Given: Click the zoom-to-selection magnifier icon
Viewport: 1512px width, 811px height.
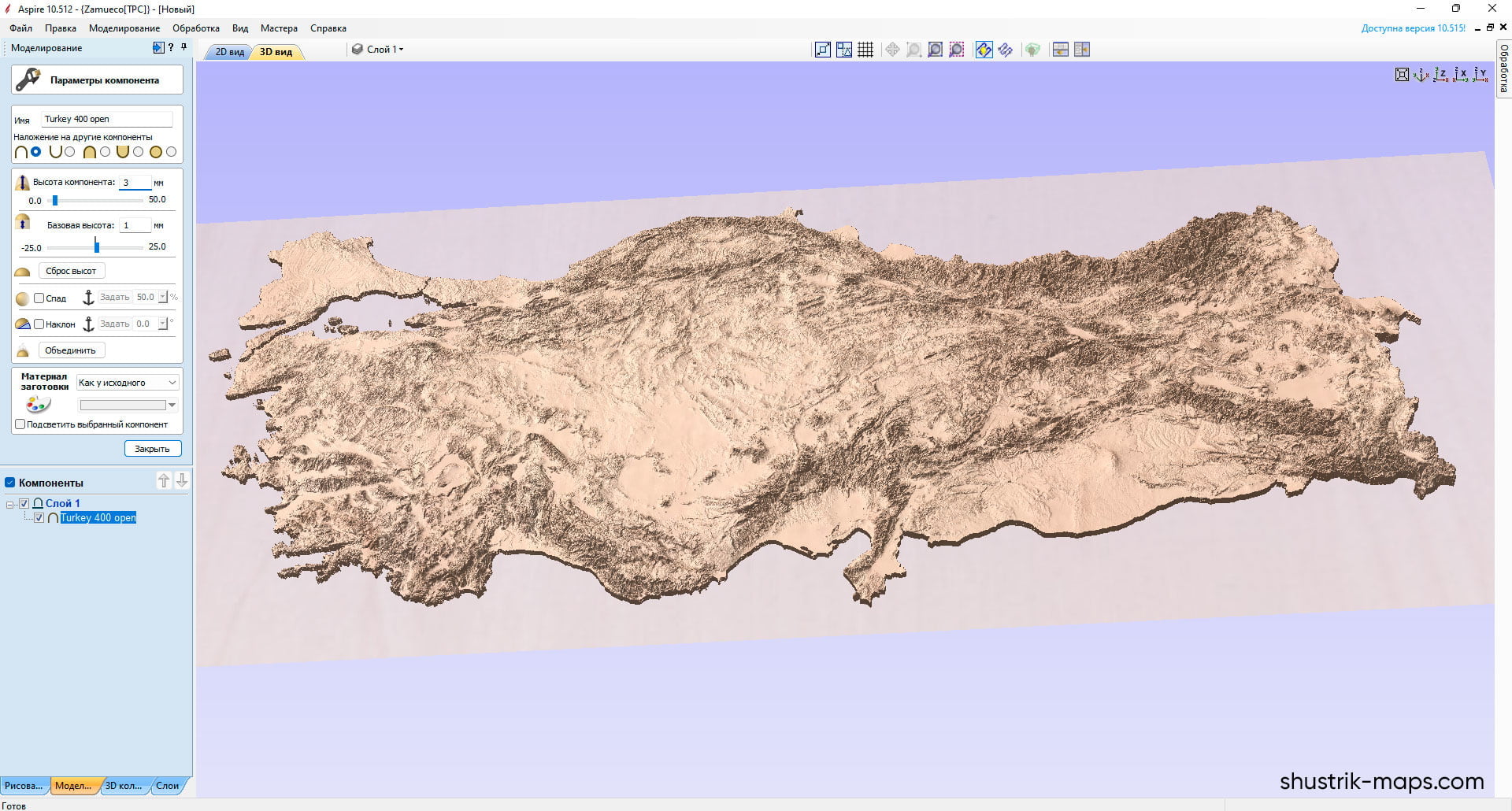Looking at the screenshot, I should (957, 50).
